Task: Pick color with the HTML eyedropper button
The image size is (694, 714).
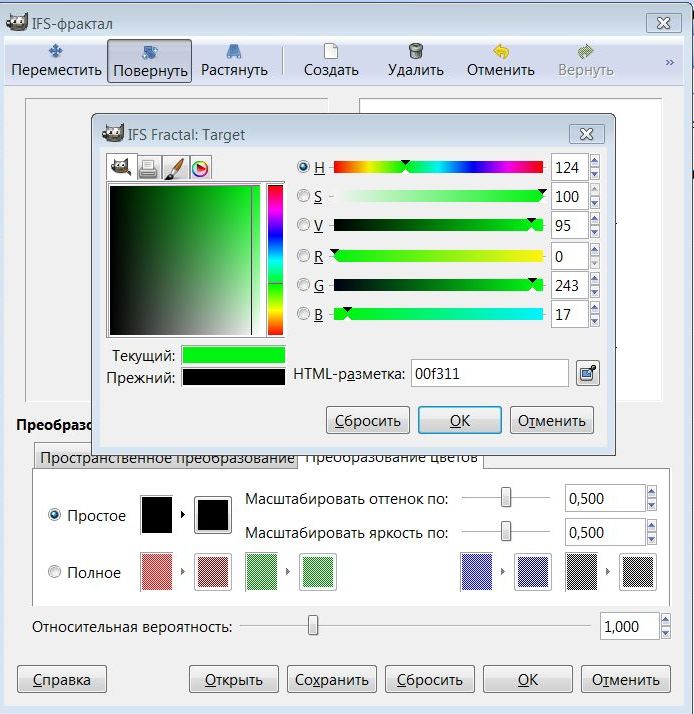Action: click(588, 374)
